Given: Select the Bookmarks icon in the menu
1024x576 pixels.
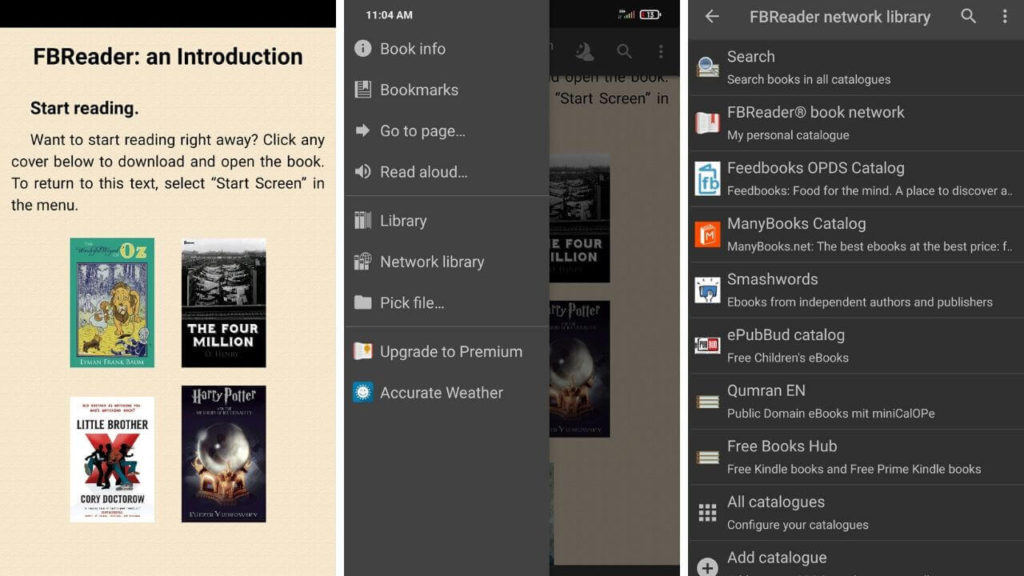Looking at the screenshot, I should [361, 89].
